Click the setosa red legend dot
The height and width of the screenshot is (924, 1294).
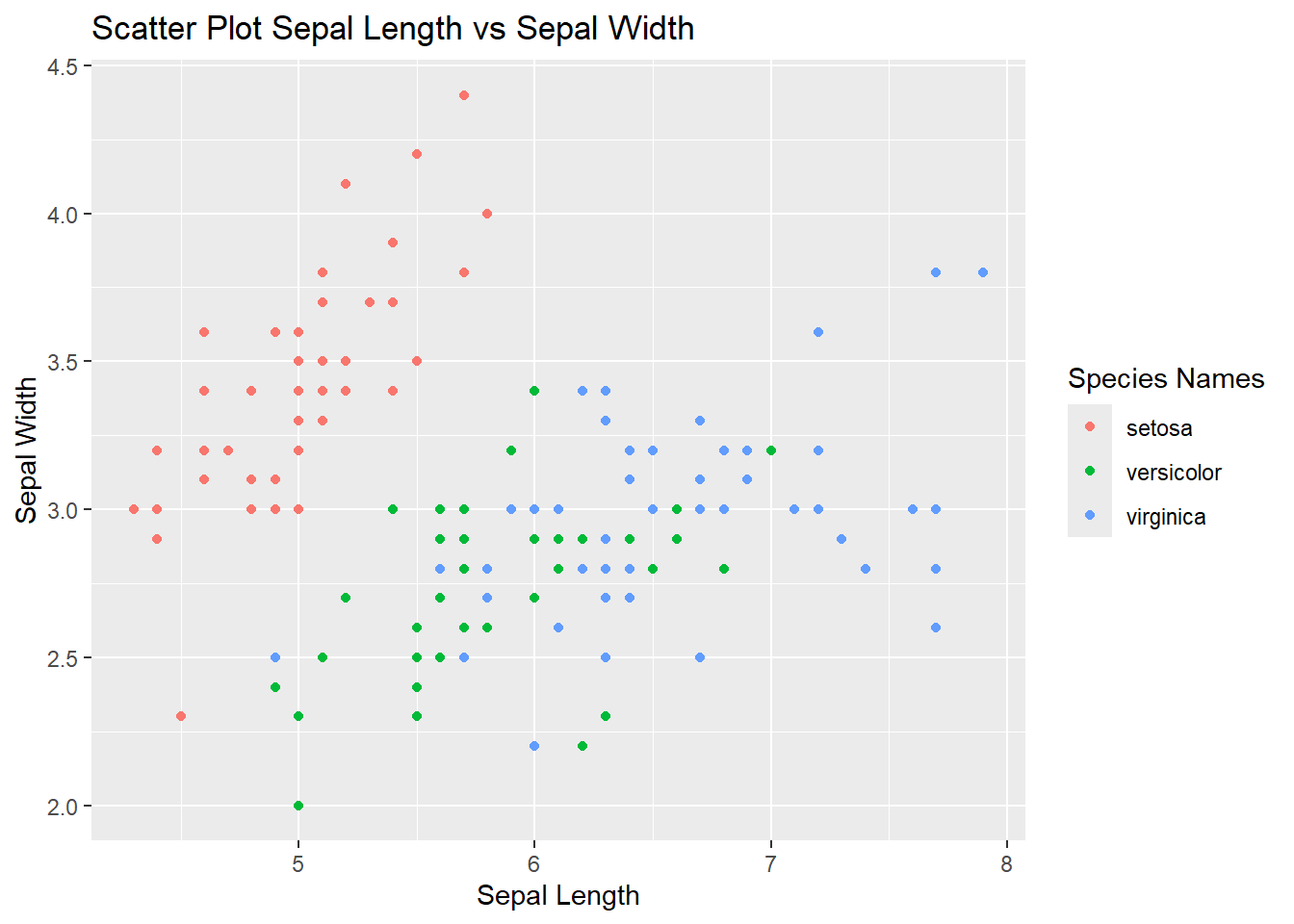[1090, 426]
